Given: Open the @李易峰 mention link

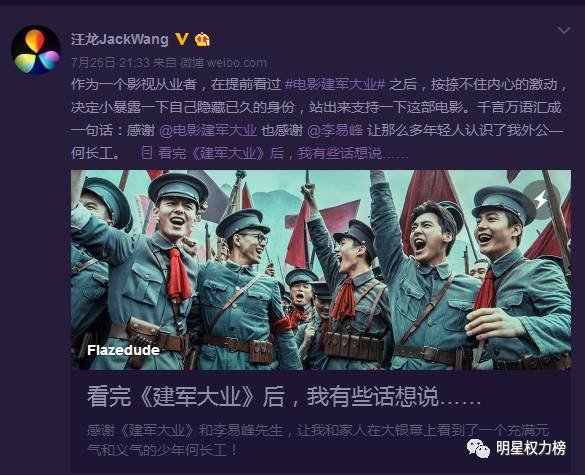Looking at the screenshot, I should coord(335,131).
